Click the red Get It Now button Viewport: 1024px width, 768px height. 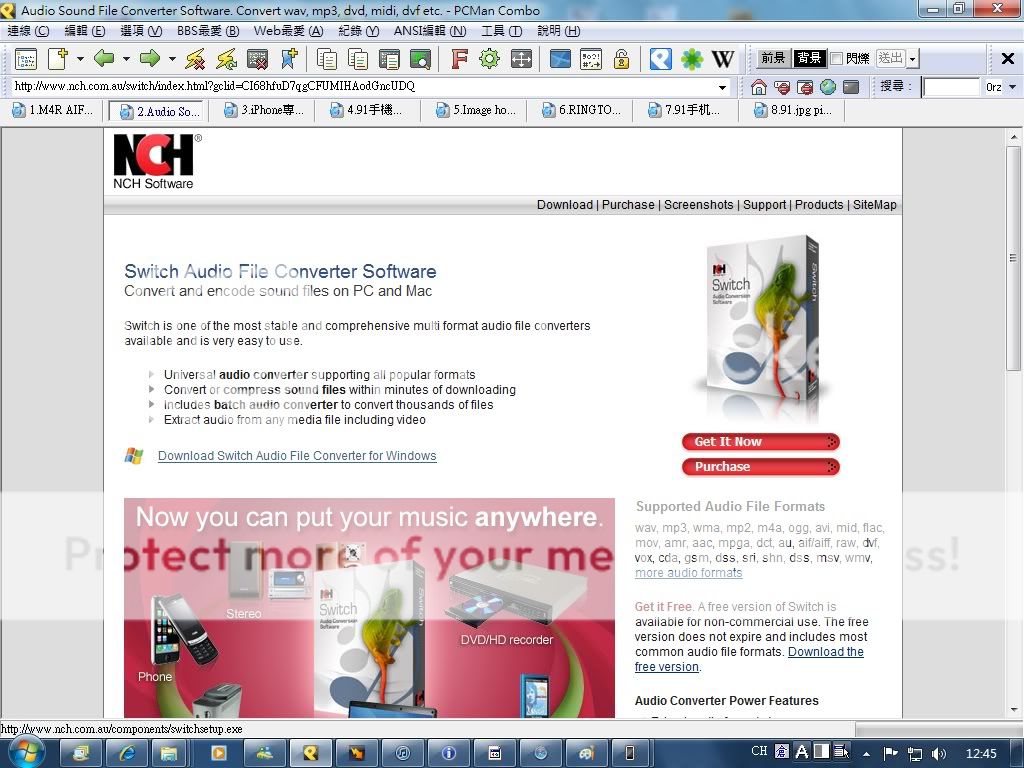coord(760,442)
